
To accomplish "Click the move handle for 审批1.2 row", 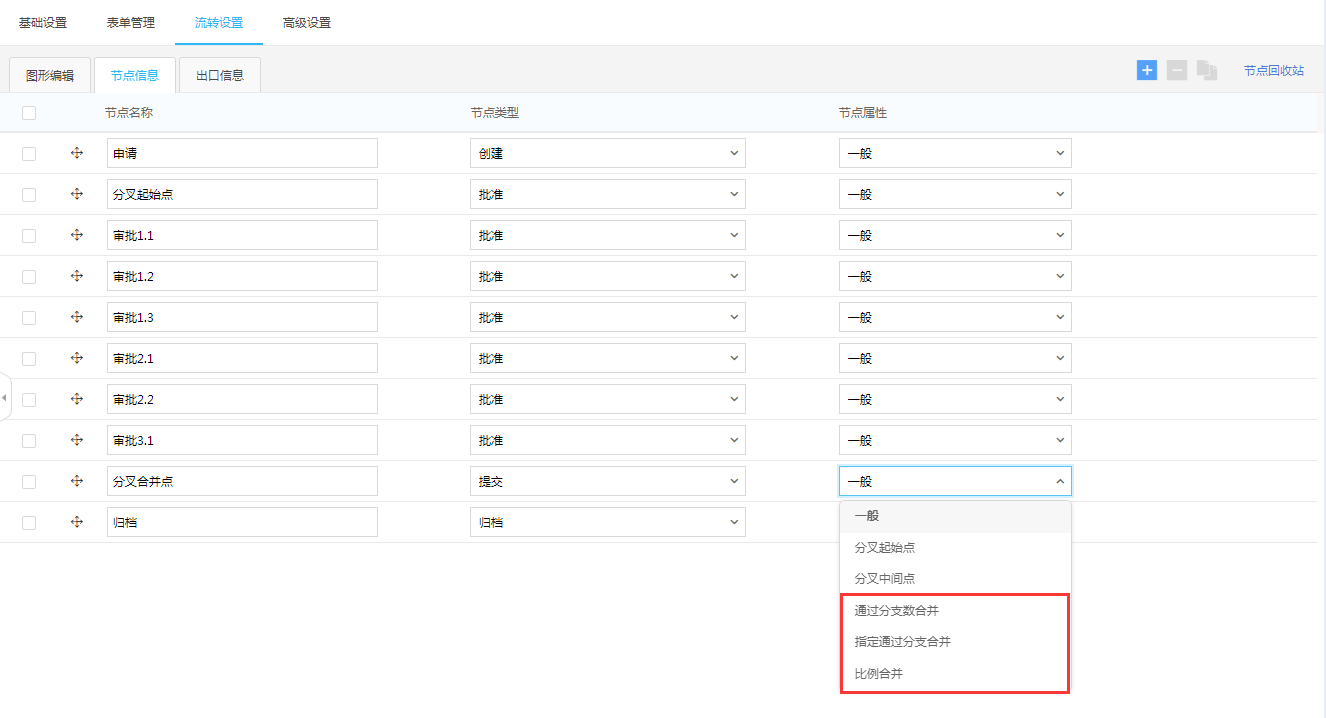I will [77, 276].
